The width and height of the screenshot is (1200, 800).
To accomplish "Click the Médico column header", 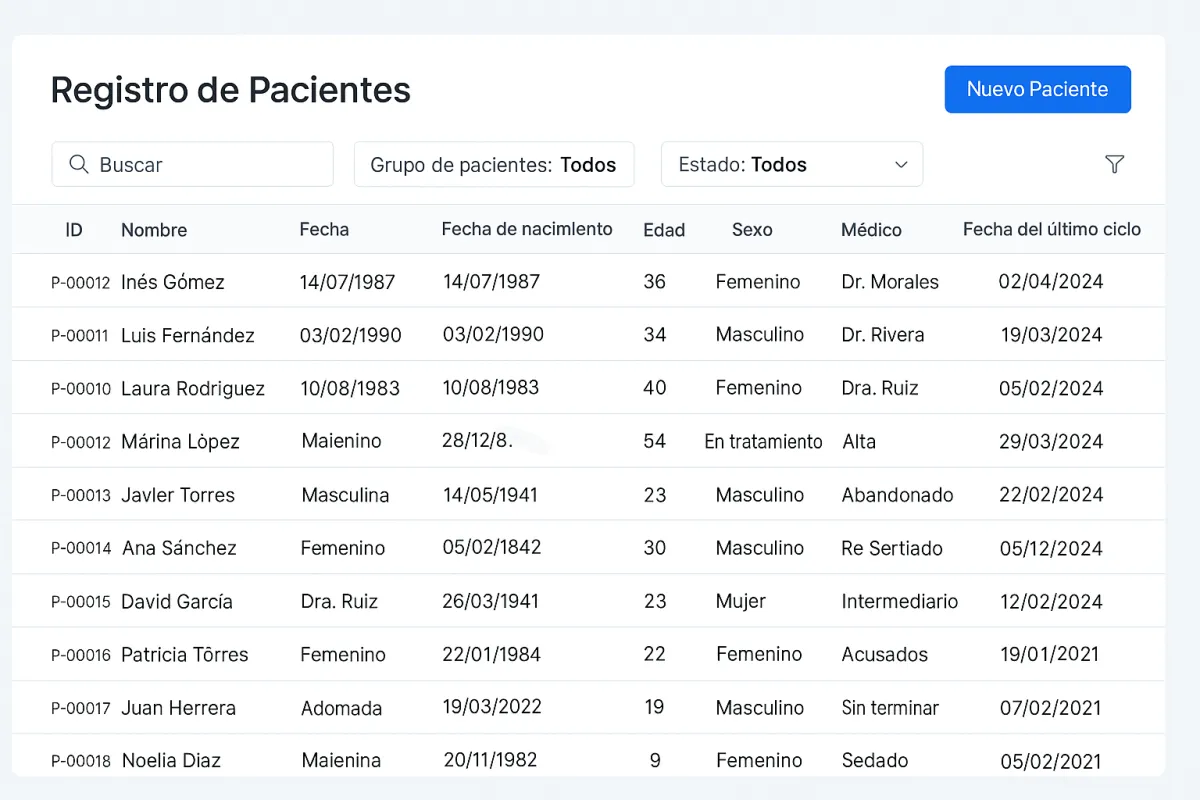I will [x=871, y=229].
